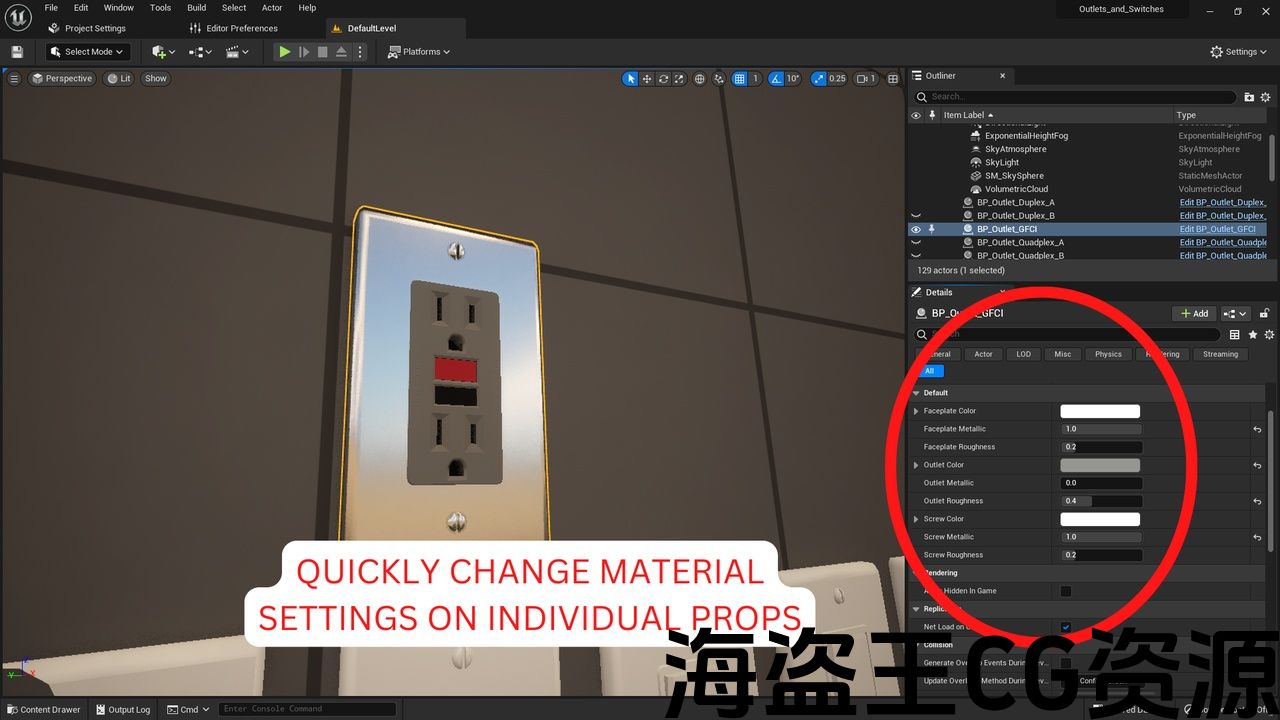Open Edit BP_Outlet_Duplex_A blueprint link
The image size is (1280, 720).
coord(1222,202)
